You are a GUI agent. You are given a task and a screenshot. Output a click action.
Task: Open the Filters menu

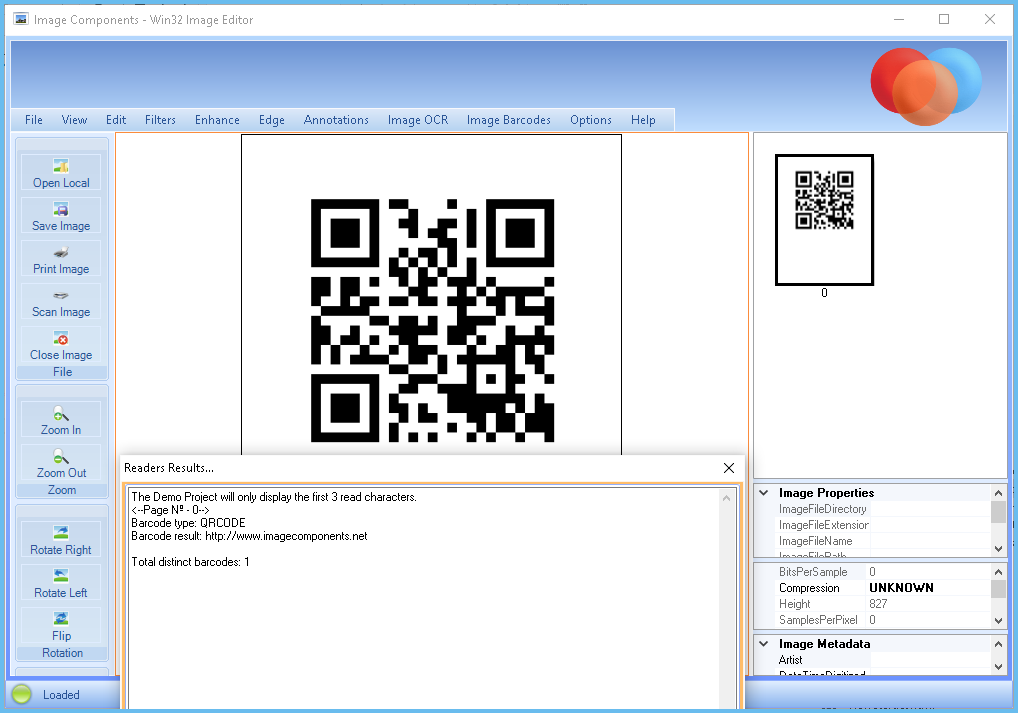click(x=160, y=120)
